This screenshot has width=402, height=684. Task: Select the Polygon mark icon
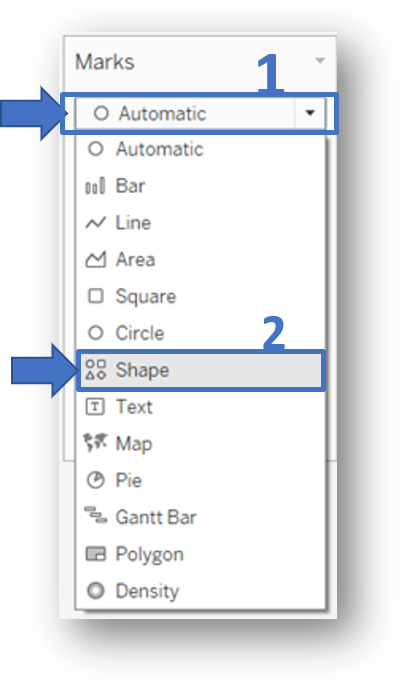[95, 554]
